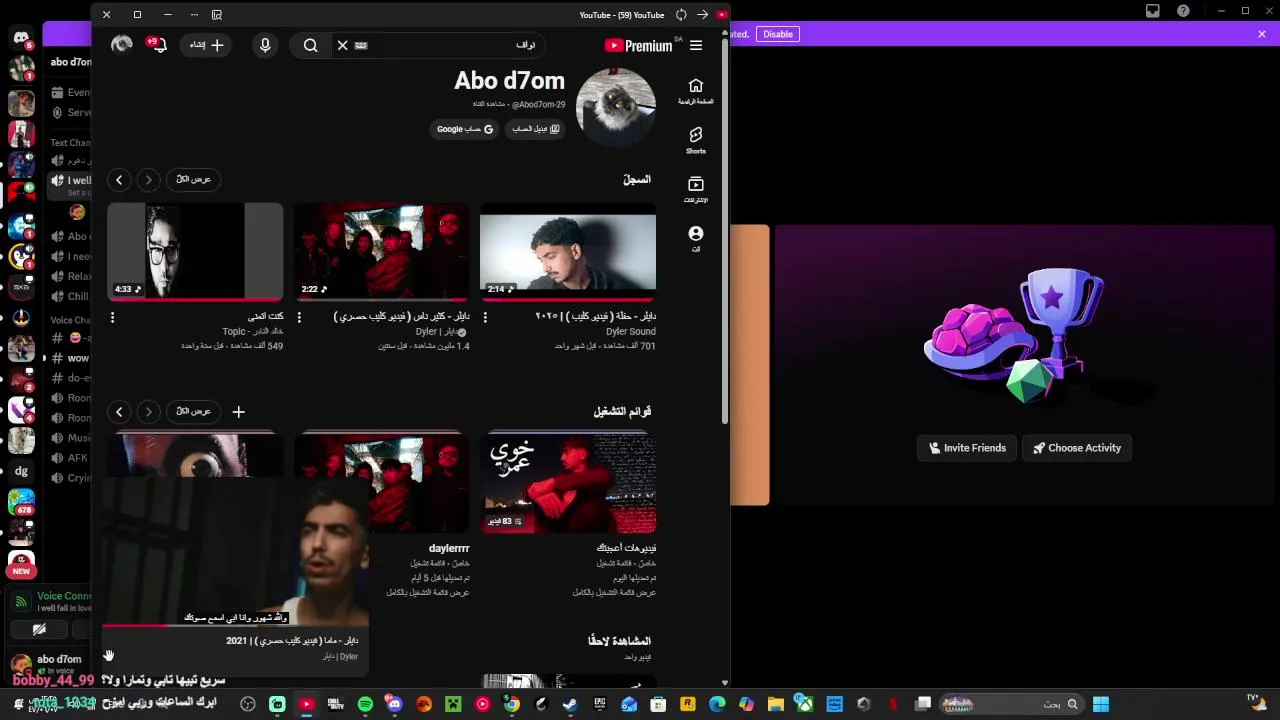1280x720 pixels.
Task: Open the wow text channel in Discord
Action: click(x=77, y=358)
